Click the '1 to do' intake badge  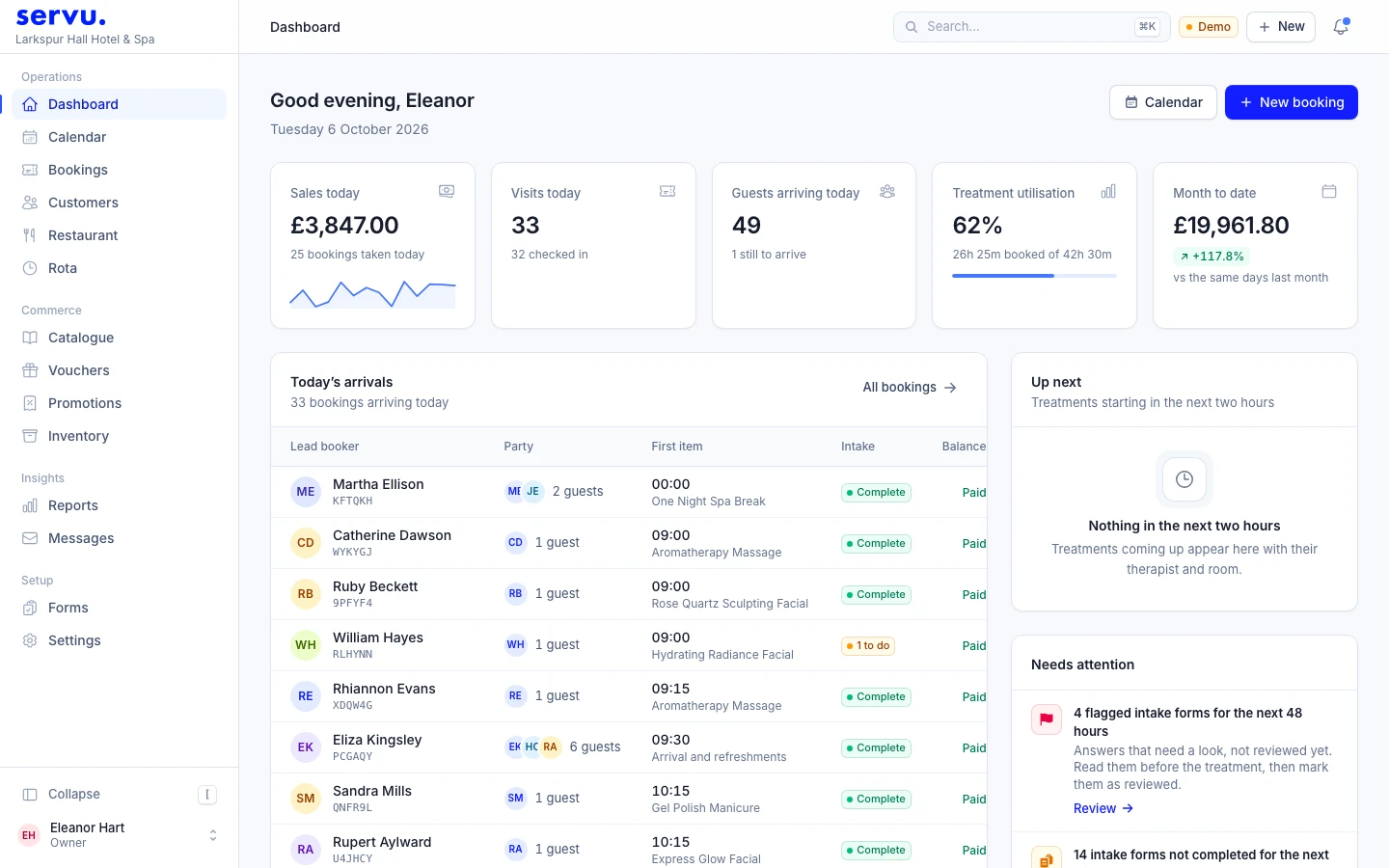(868, 645)
